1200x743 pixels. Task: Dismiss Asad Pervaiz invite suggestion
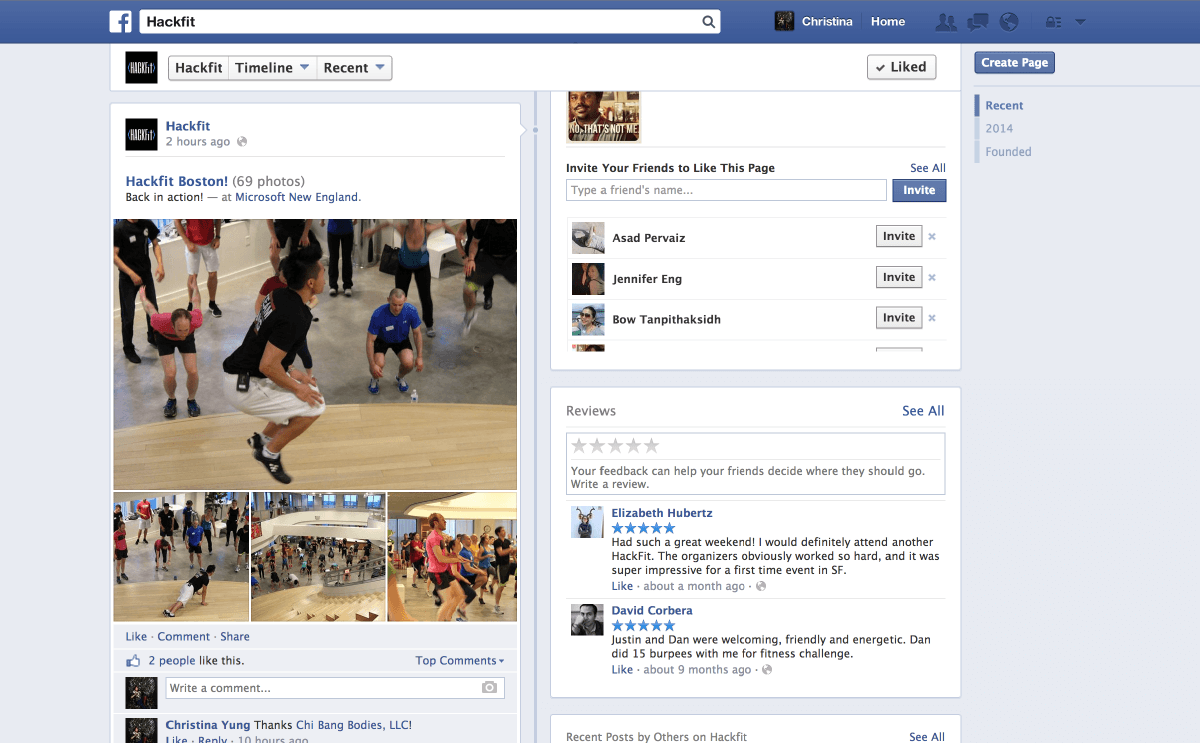[932, 237]
